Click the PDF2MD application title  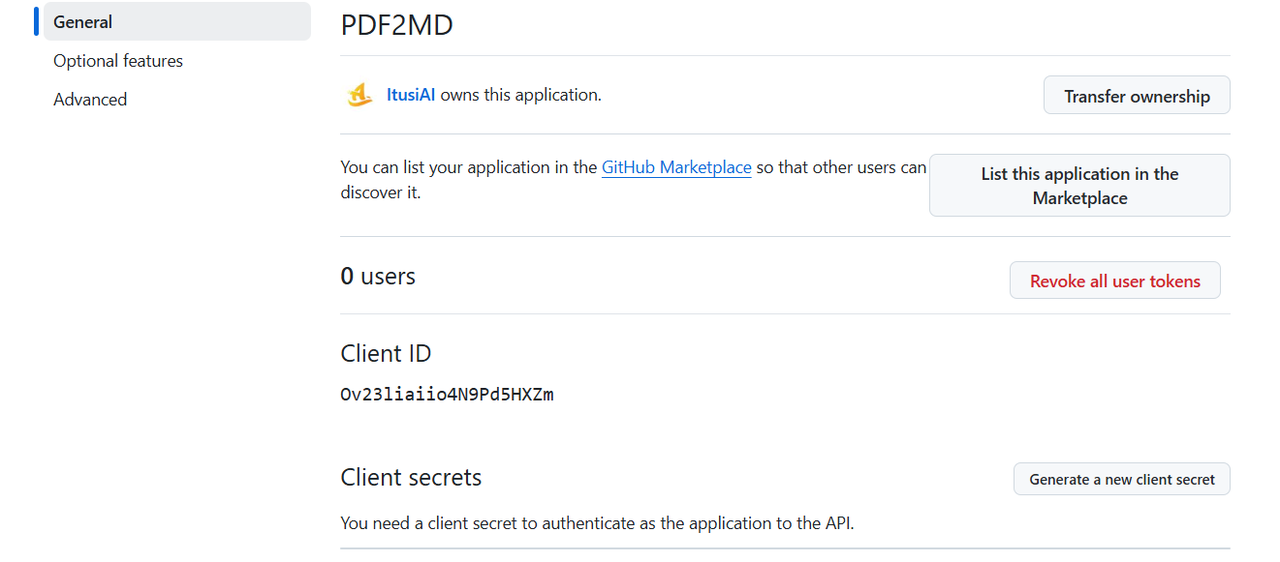click(397, 24)
